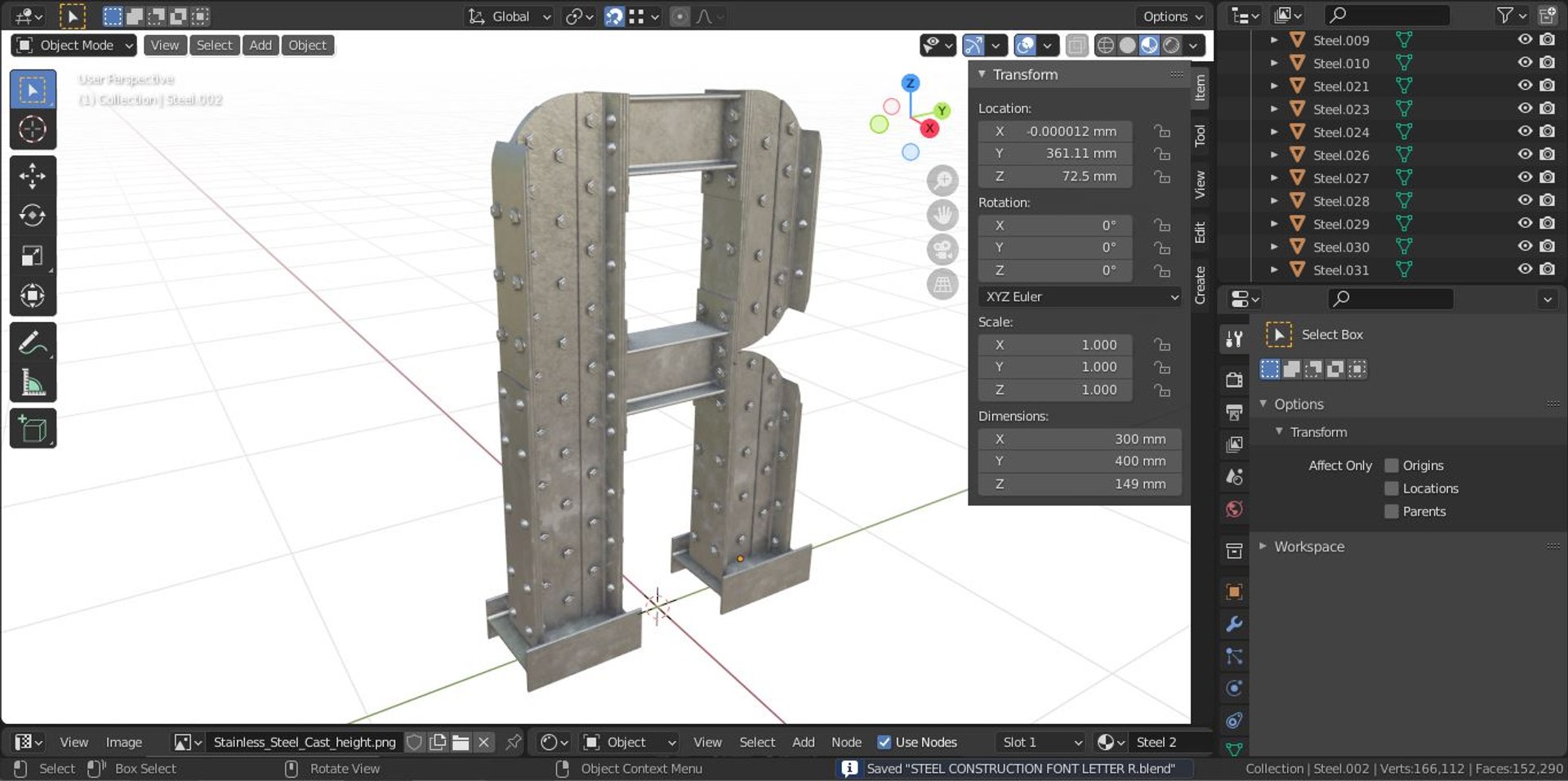The image size is (1568, 781).
Task: Activate the Move tool
Action: point(33,176)
